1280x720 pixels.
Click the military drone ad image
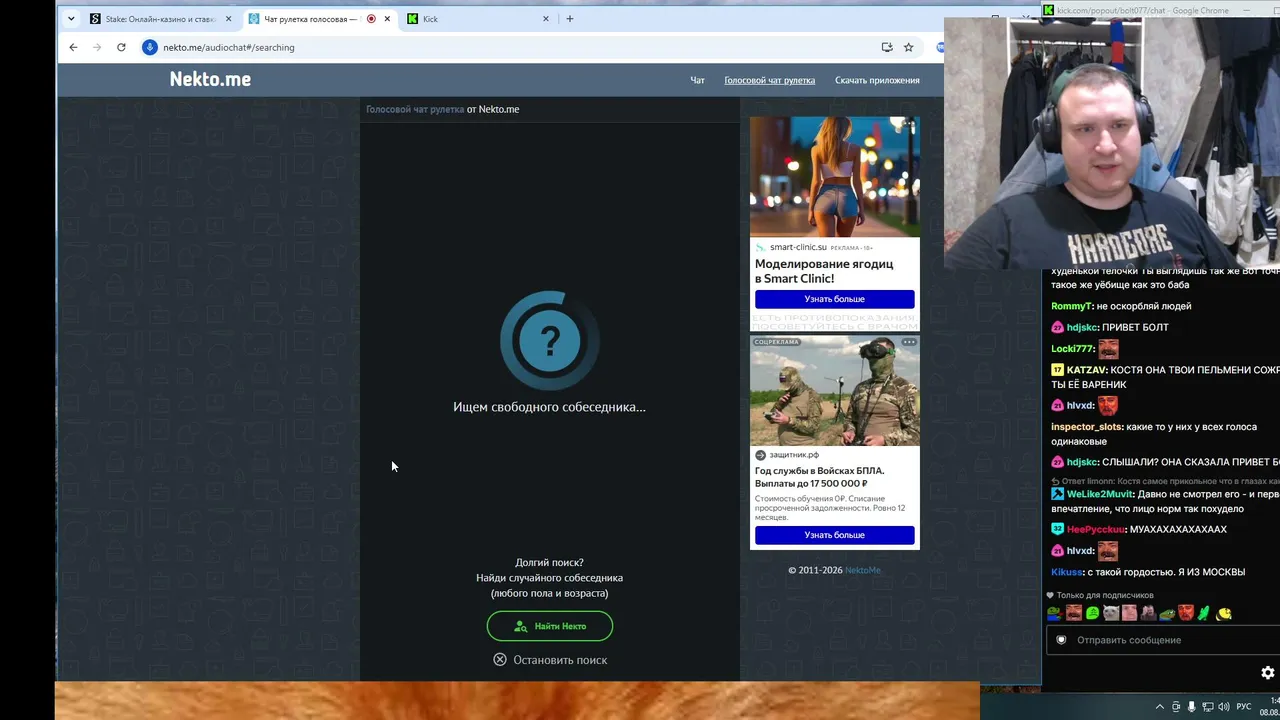(x=834, y=391)
